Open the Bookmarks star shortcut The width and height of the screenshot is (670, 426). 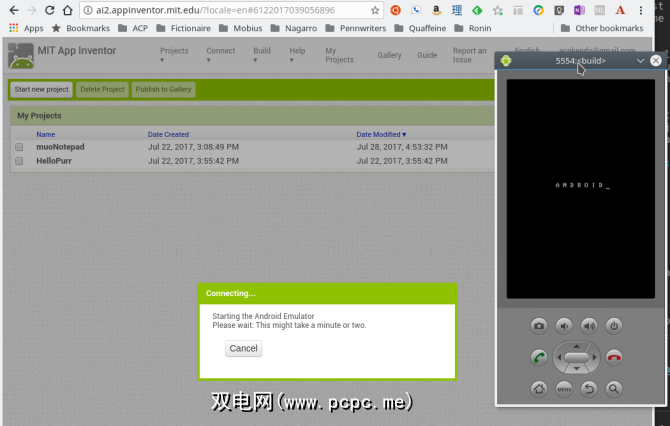(81, 28)
